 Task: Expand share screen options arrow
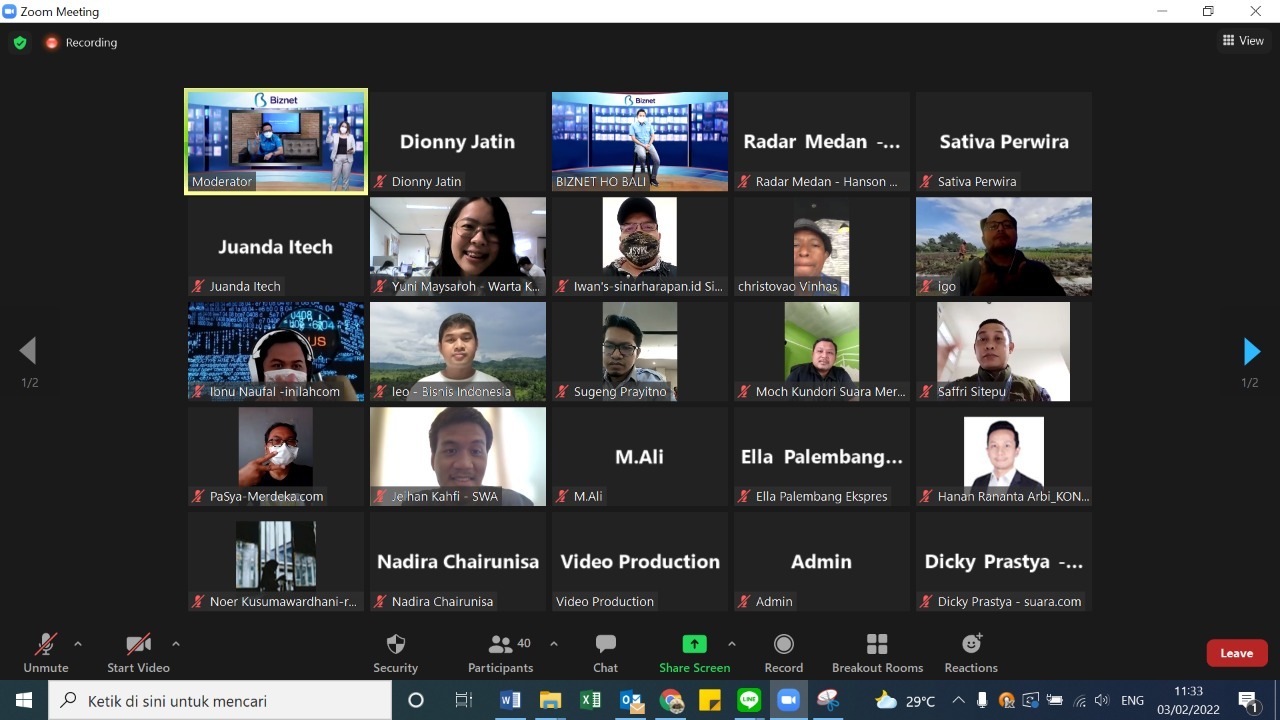[732, 644]
